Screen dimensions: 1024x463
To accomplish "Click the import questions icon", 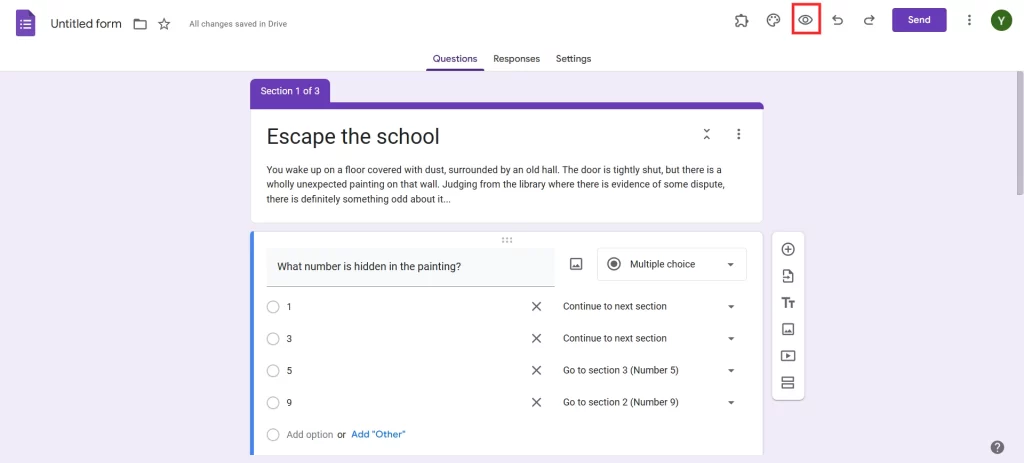I will [x=788, y=276].
